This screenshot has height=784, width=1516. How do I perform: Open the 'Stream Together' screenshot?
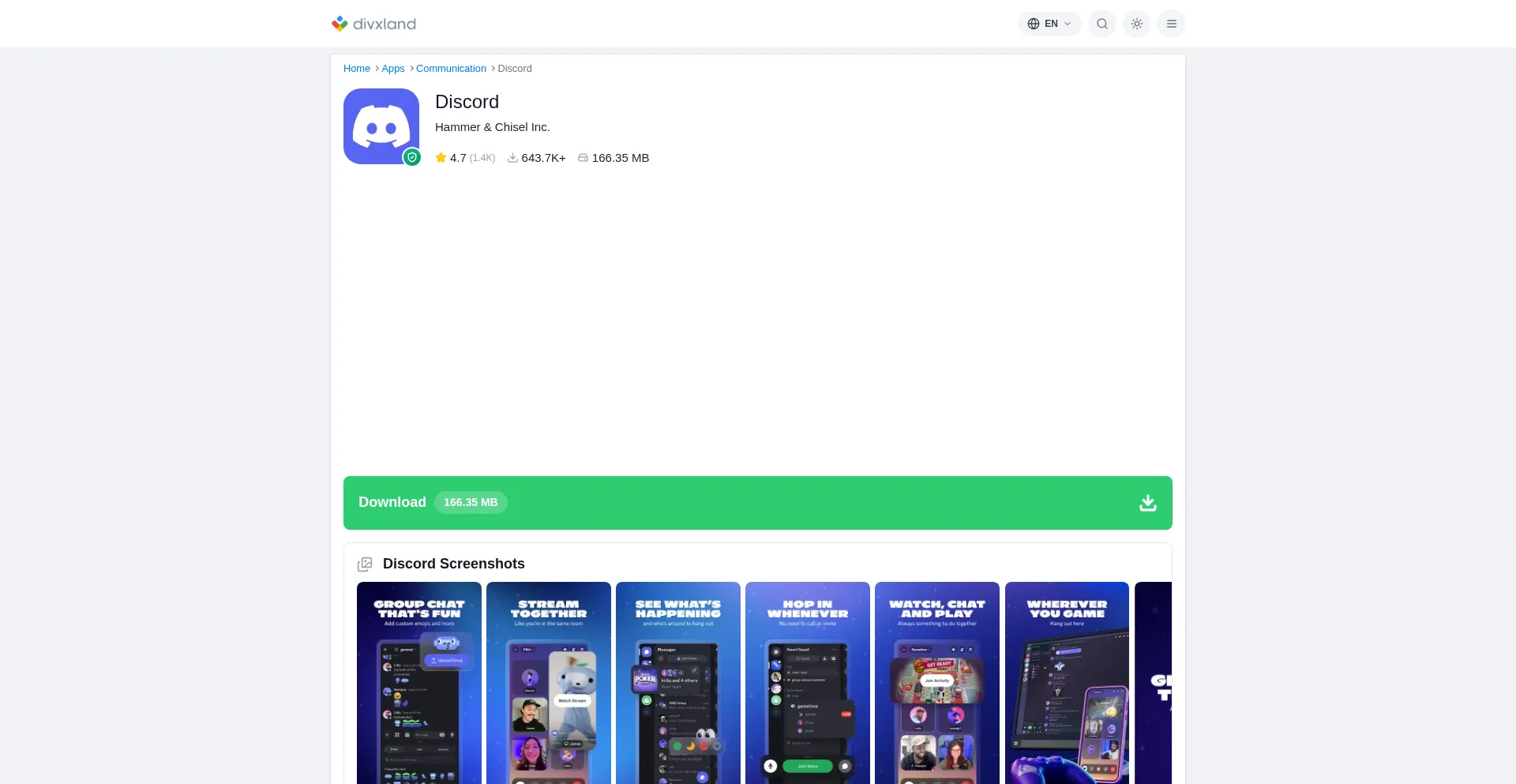coord(549,683)
